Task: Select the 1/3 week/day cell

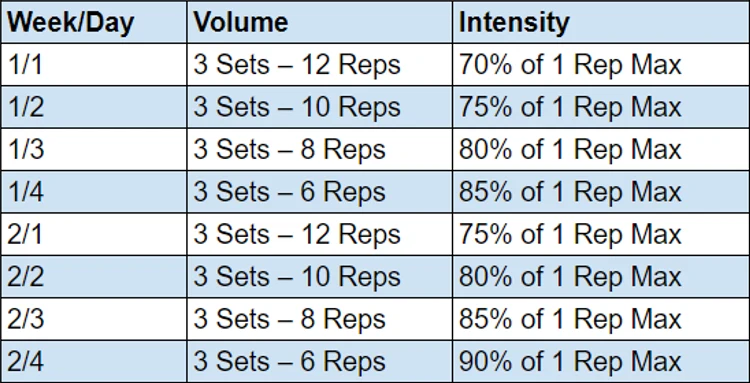Action: pyautogui.click(x=94, y=149)
